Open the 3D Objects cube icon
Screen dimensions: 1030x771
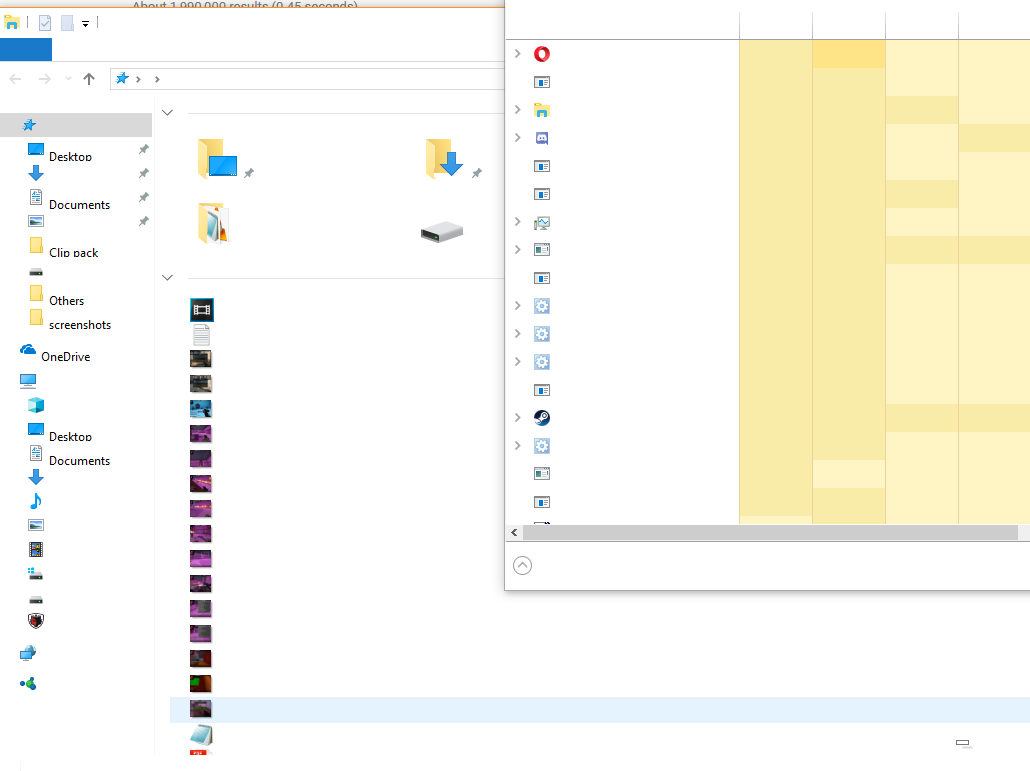36,405
